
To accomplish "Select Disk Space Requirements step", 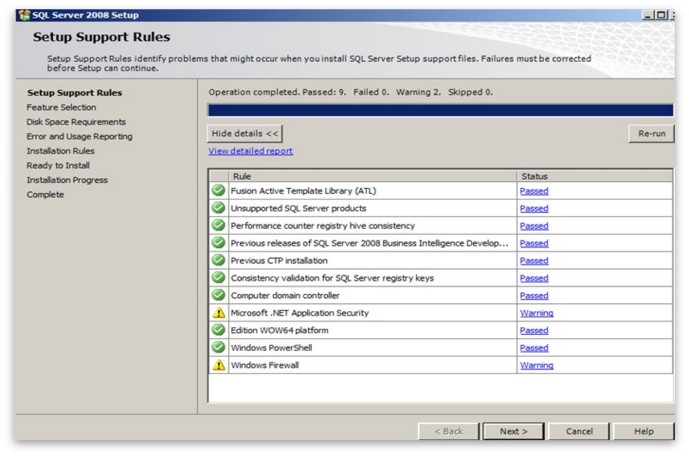I will [76, 122].
